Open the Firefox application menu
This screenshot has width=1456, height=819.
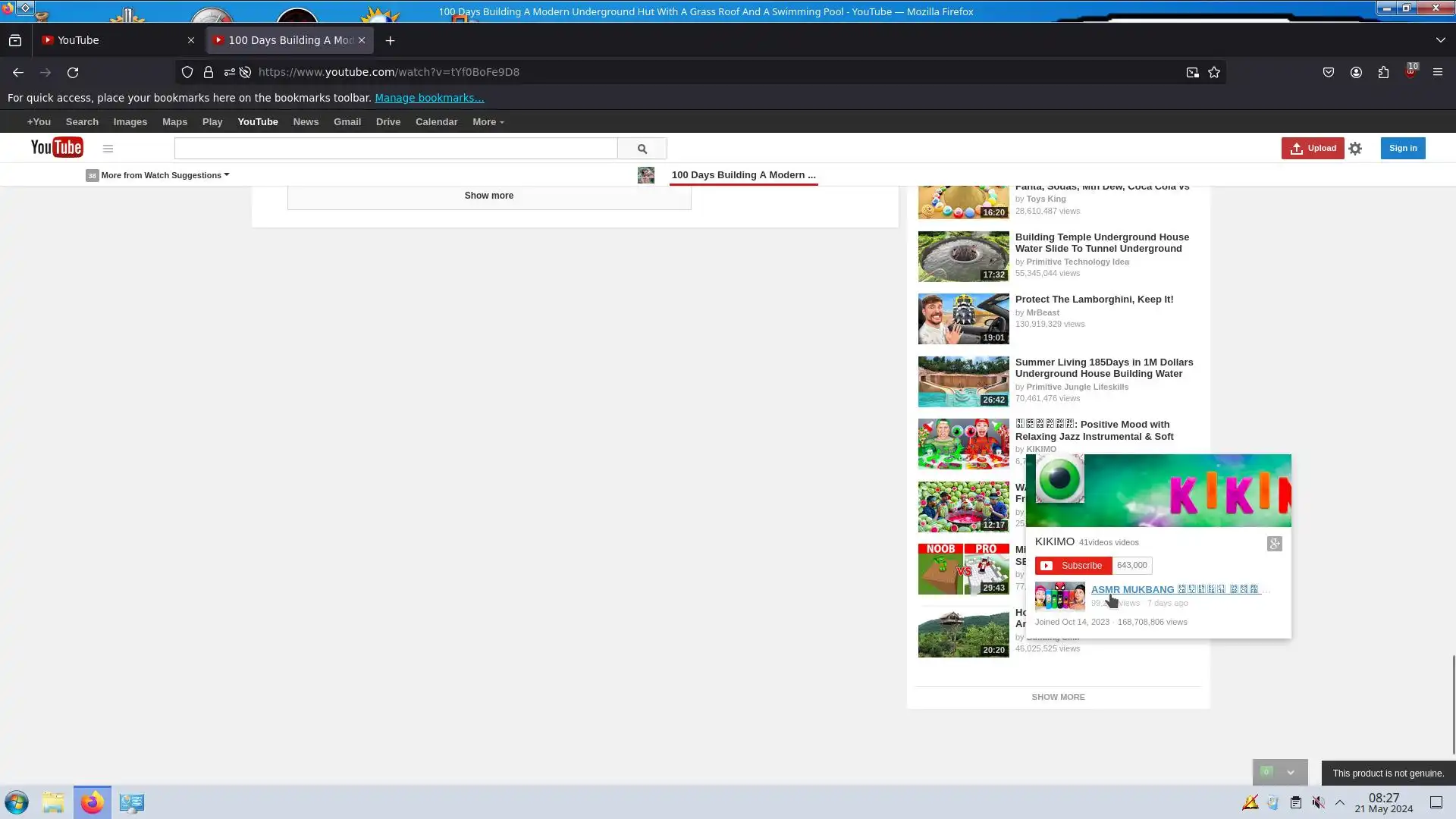click(1437, 72)
